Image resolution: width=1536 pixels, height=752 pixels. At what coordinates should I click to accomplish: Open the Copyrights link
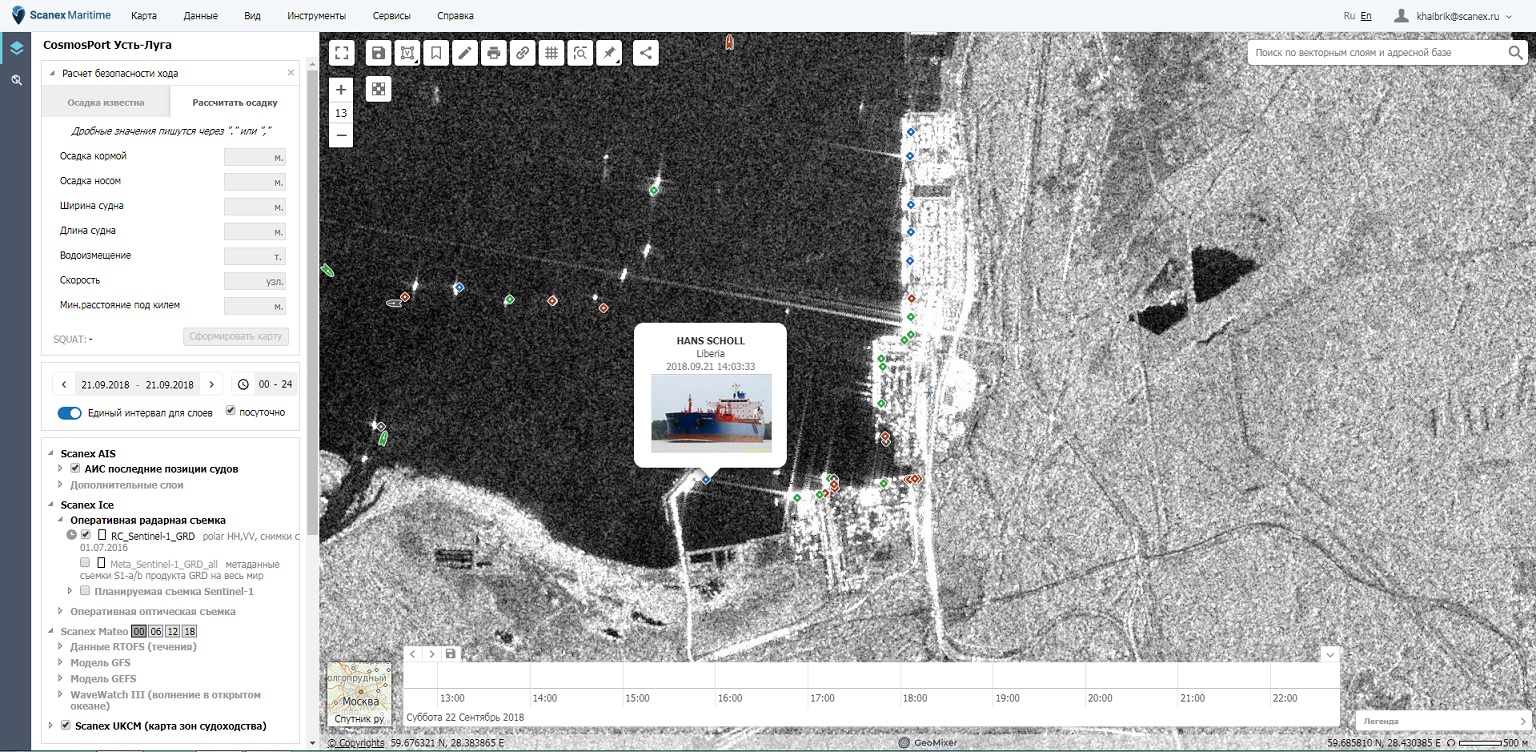click(356, 743)
